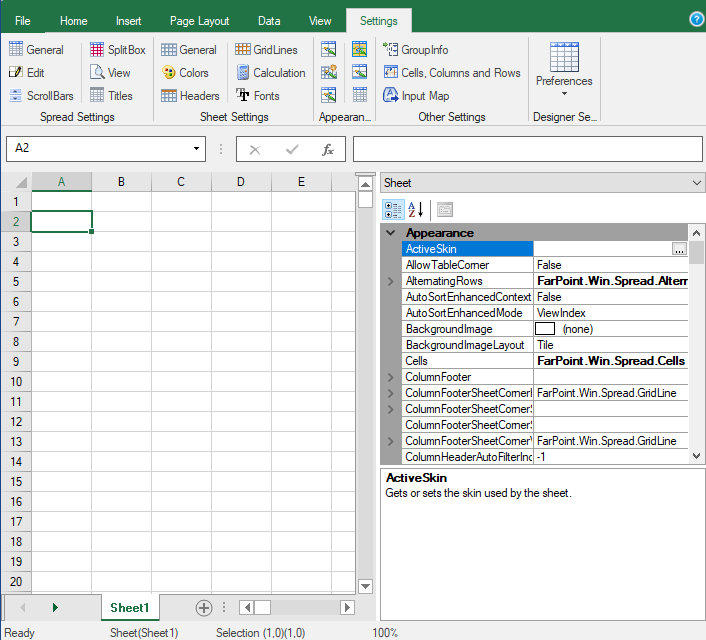Viewport: 706px width, 640px height.
Task: Open the Preferences dropdown
Action: 564,69
